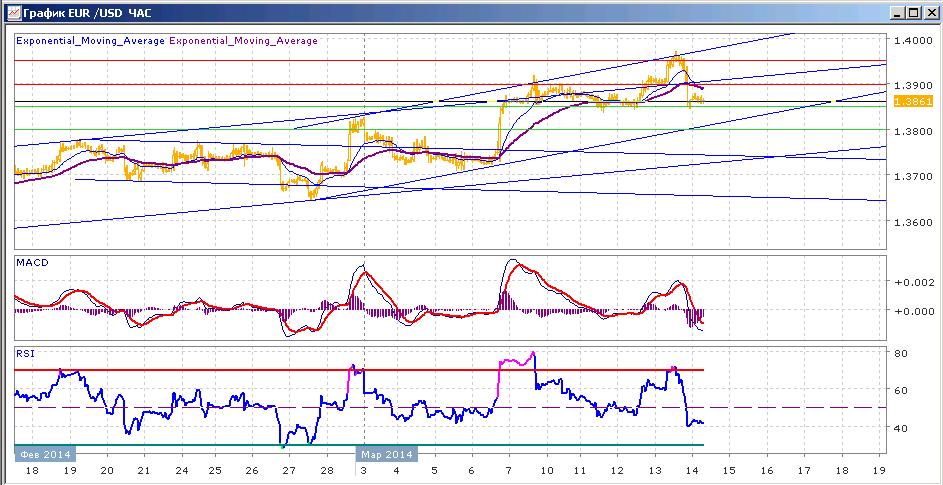Screen dimensions: 943x485
Task: Click the RSI 80 scale label
Action: click(902, 353)
